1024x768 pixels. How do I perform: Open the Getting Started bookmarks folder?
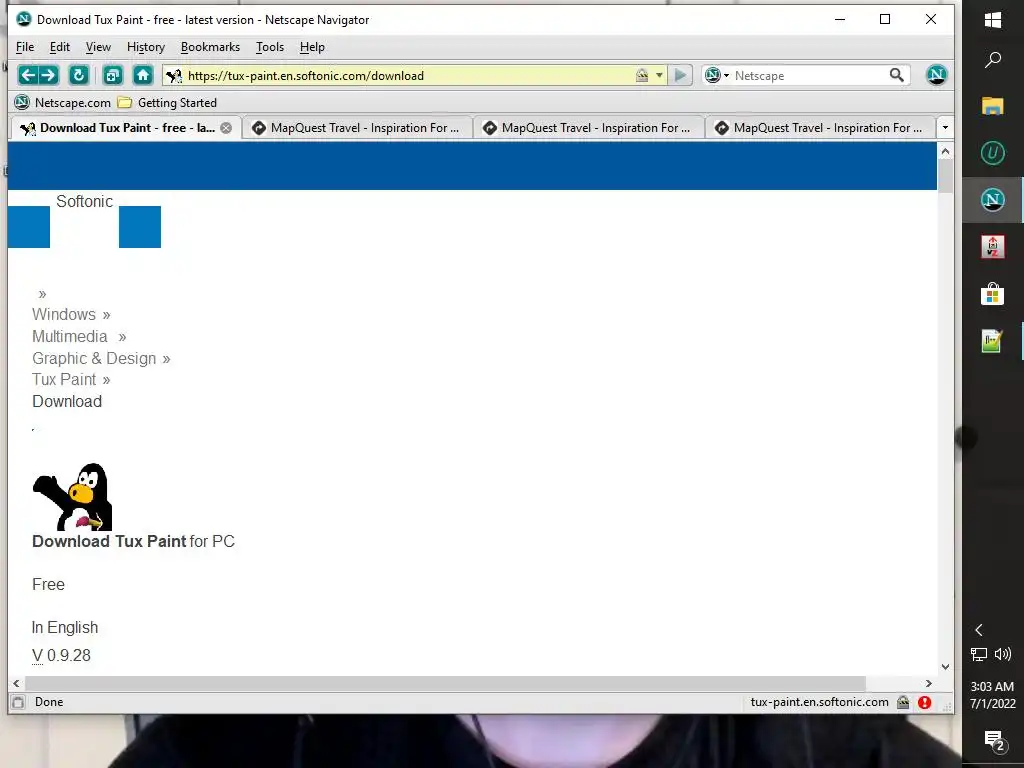167,103
